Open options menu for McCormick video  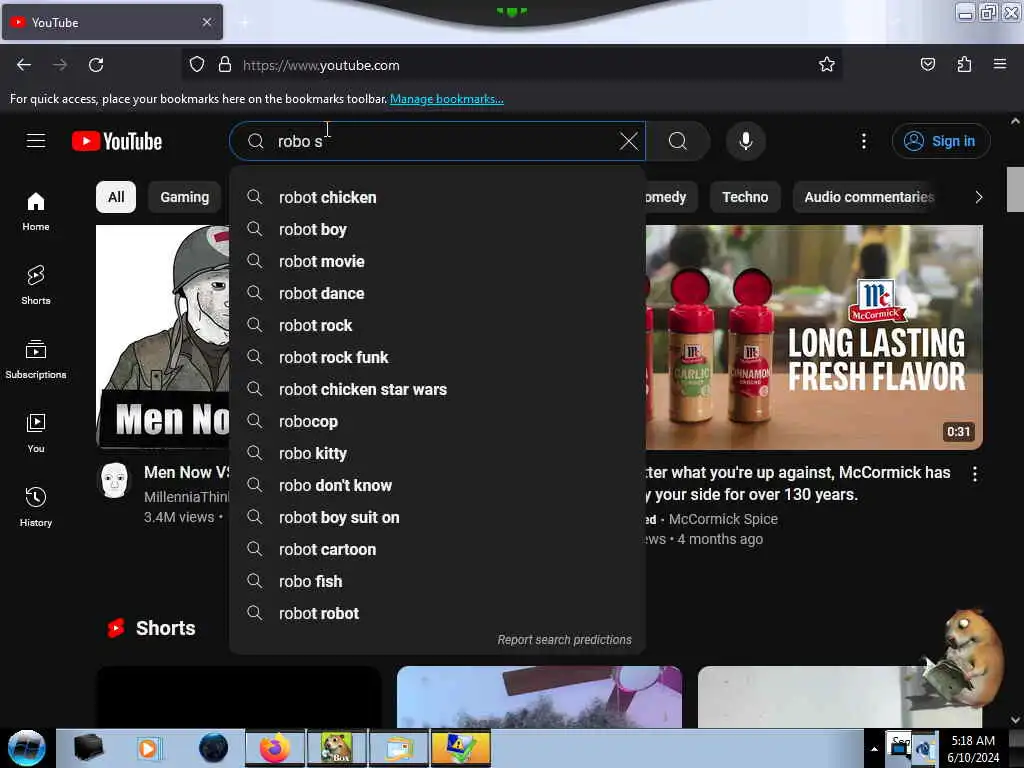(x=974, y=474)
